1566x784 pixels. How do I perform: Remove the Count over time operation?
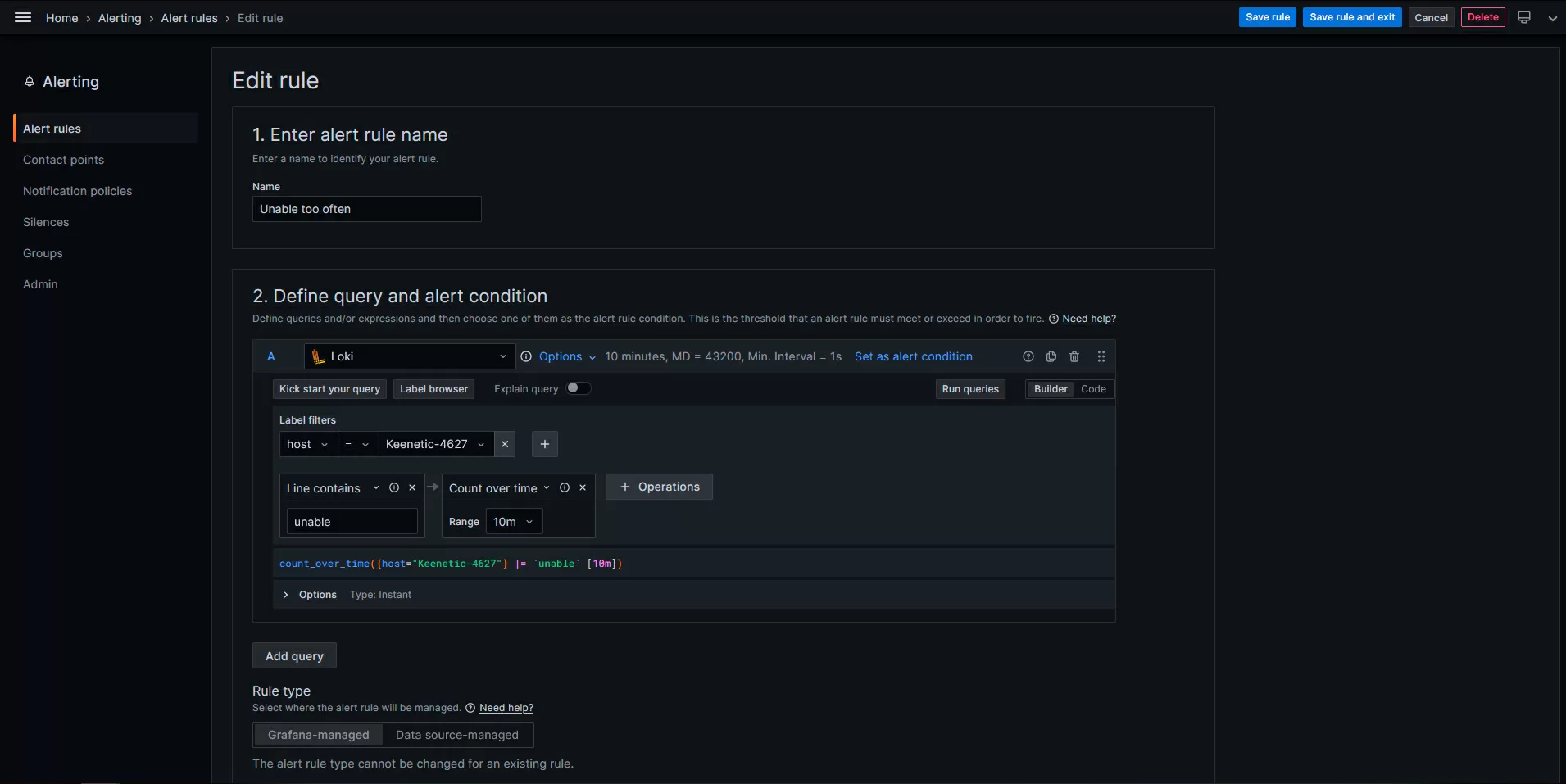583,487
